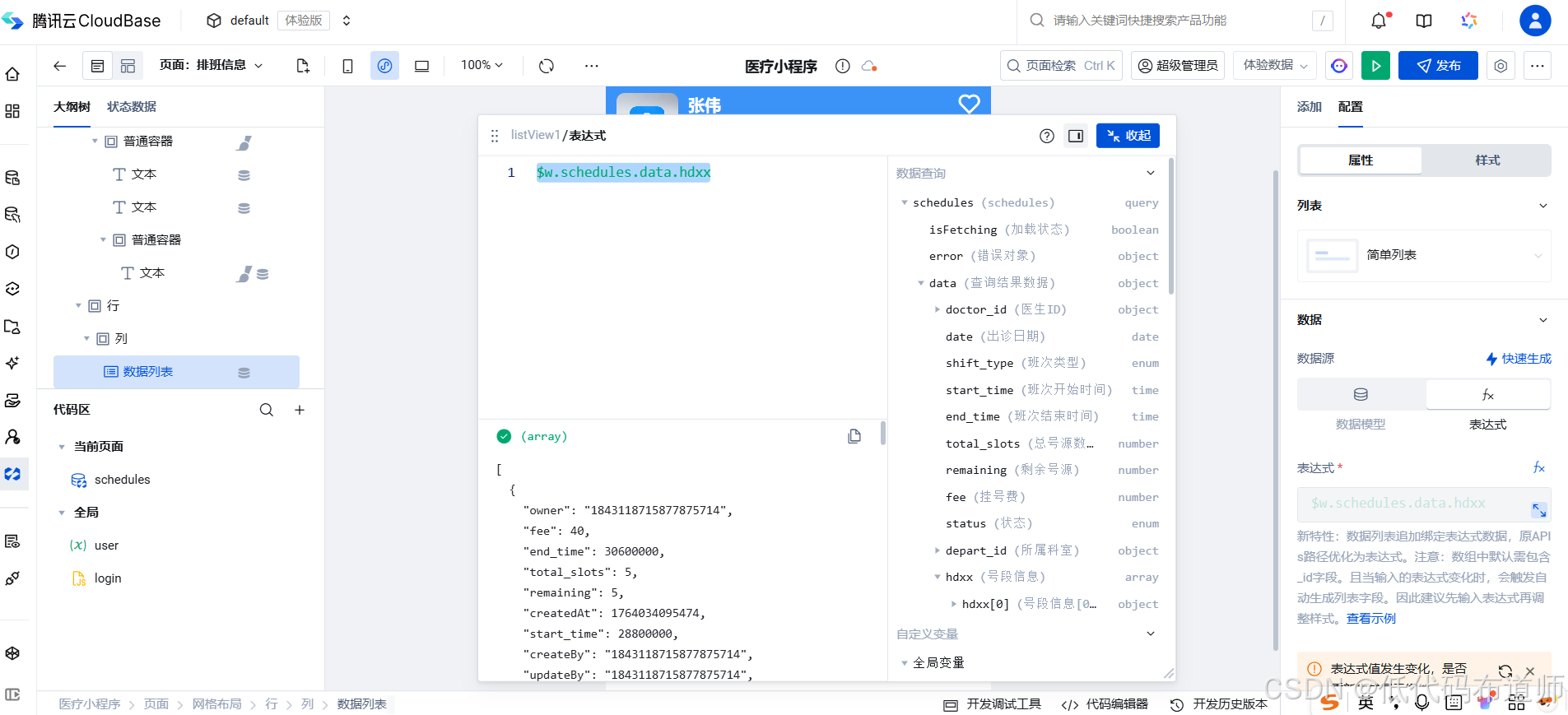Collapse the 行 tree node
1568x715 pixels.
78,306
